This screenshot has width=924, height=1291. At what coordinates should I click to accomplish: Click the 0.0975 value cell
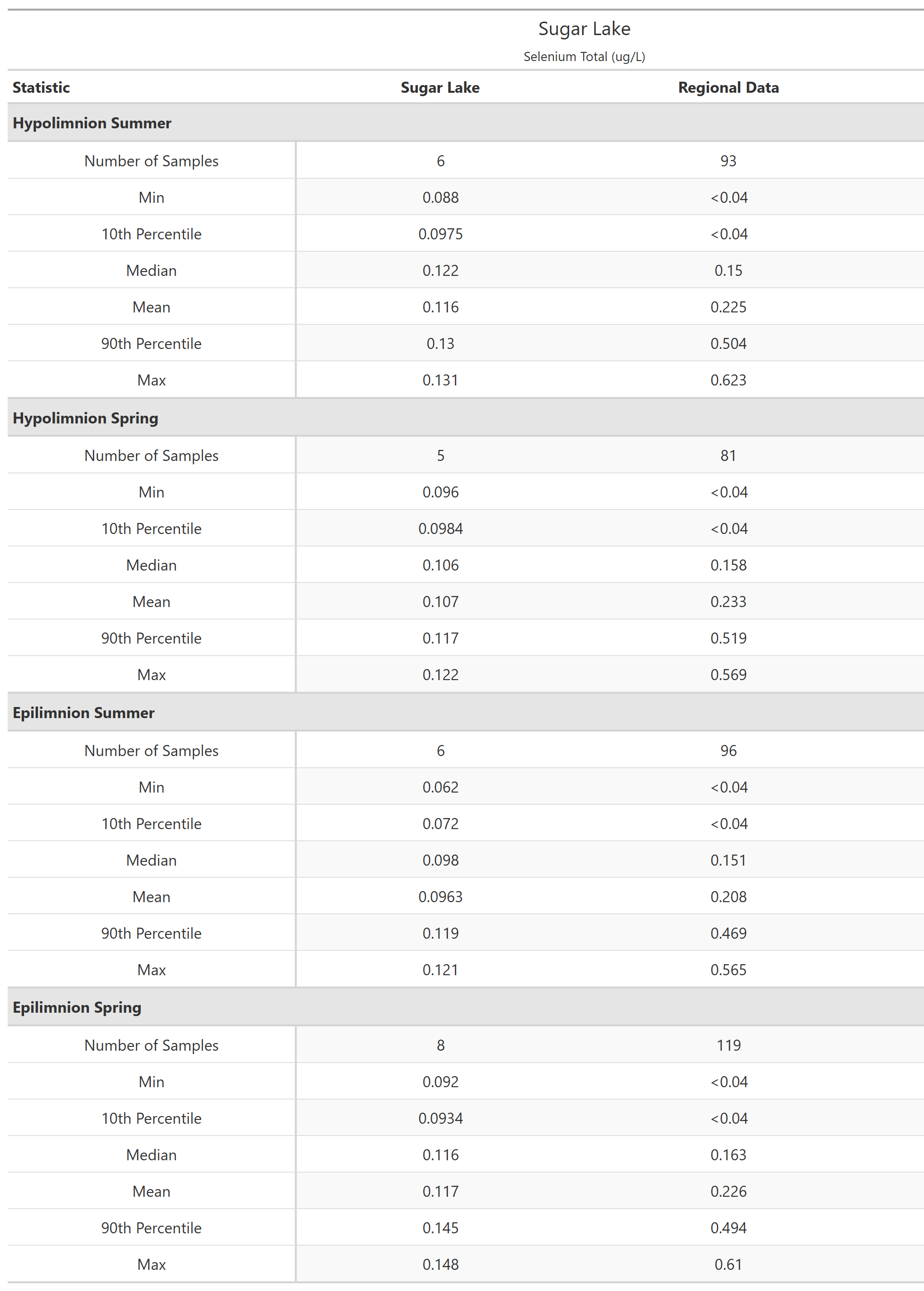pyautogui.click(x=440, y=234)
